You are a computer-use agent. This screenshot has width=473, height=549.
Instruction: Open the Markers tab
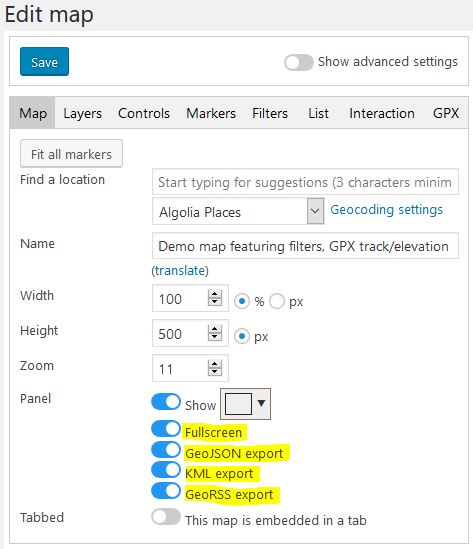[211, 113]
